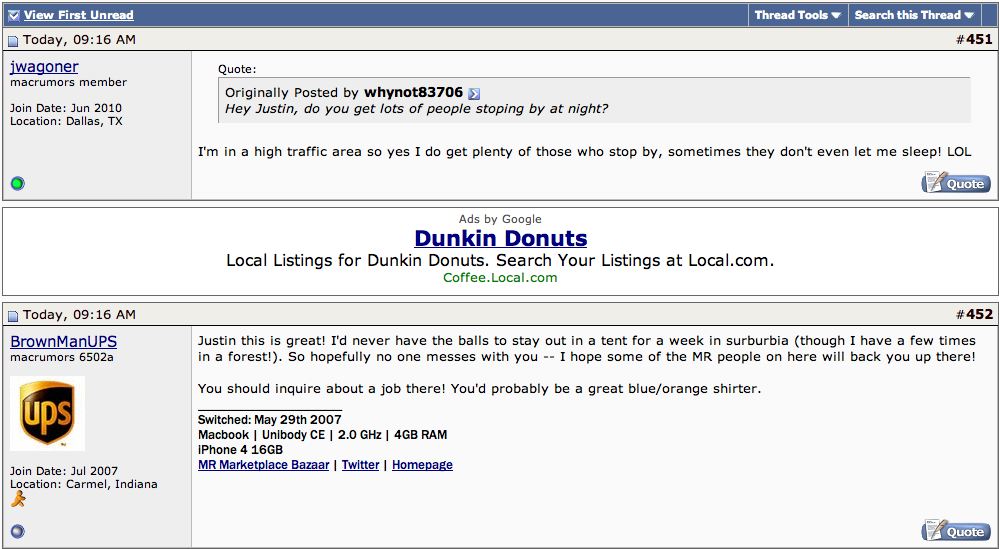Click the View First Unread arrow icon
Screen dimensions: 999x549
[x=13, y=15]
